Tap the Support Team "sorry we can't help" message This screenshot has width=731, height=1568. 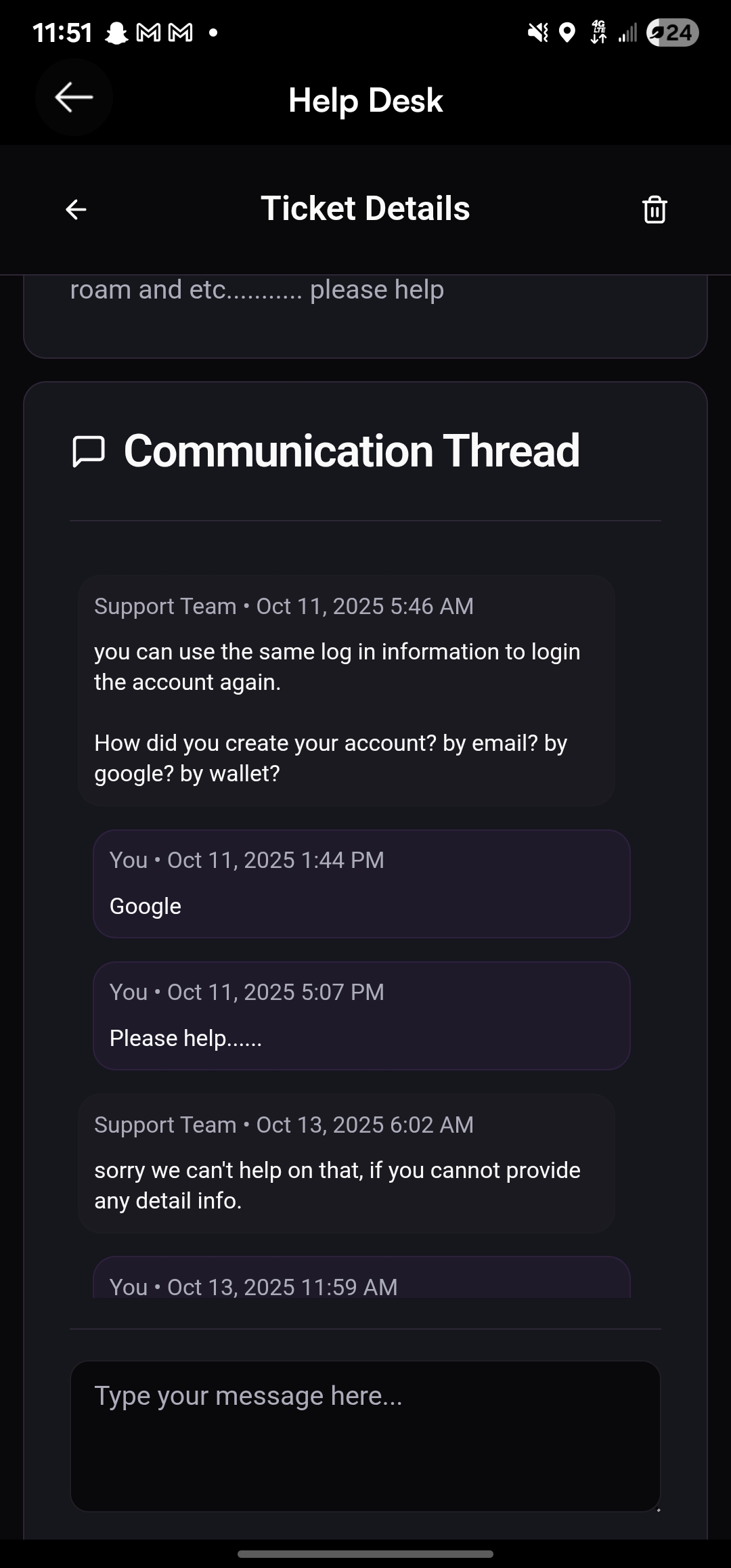[x=346, y=1162]
